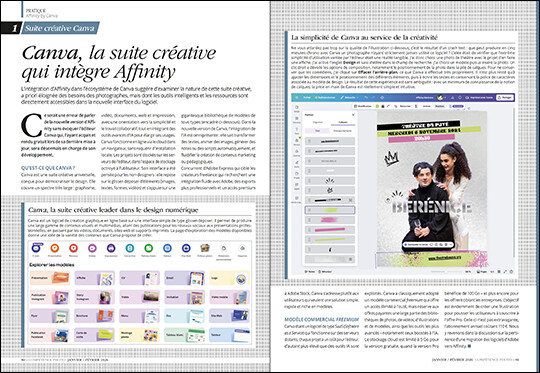Click the blue Tableur circle icon
The image size is (540, 373).
coord(167,248)
